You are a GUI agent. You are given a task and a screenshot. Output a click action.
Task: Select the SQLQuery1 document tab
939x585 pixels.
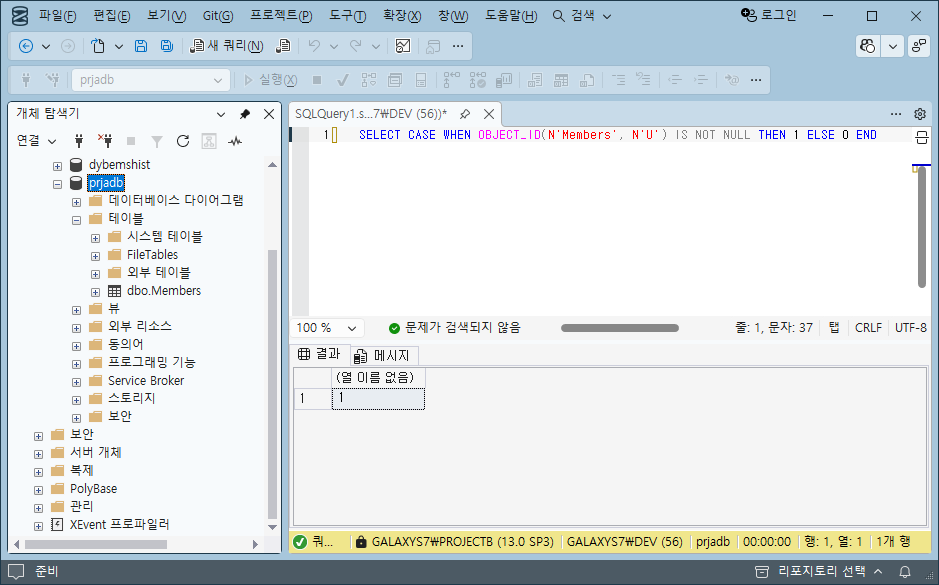tap(371, 114)
